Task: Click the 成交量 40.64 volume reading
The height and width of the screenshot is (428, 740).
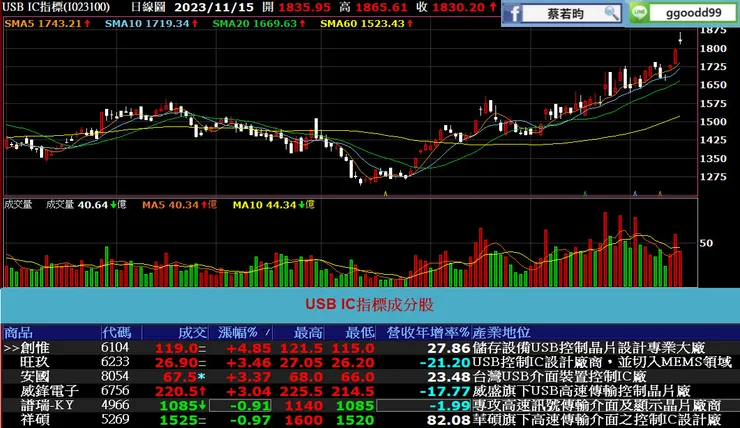Action: pyautogui.click(x=86, y=205)
